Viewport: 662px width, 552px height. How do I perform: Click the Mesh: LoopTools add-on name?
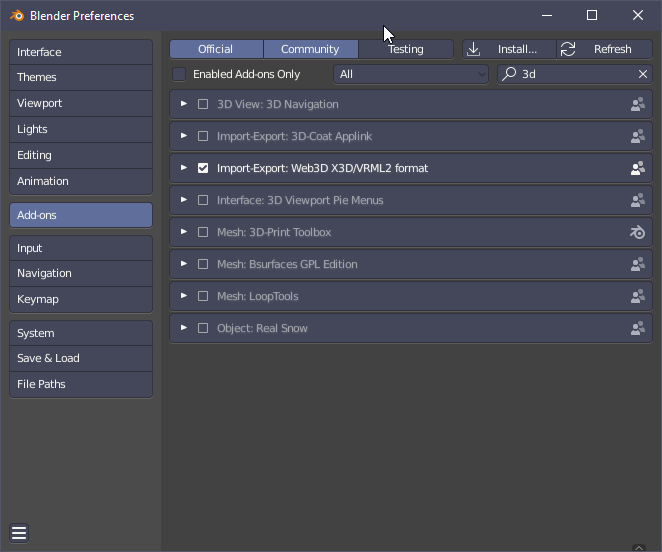(258, 296)
